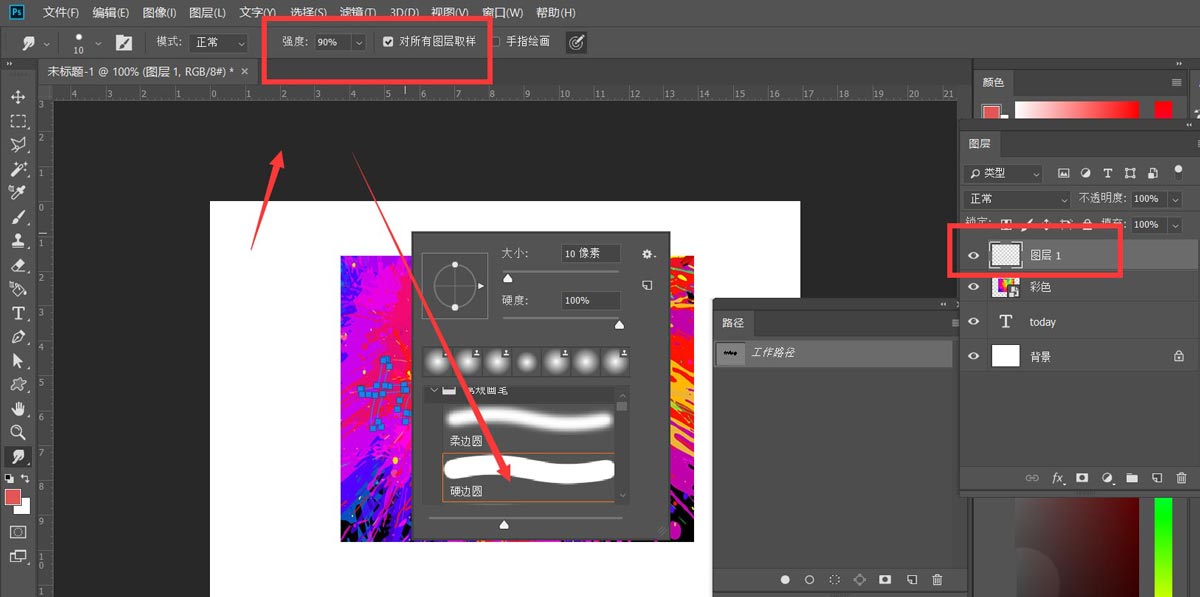This screenshot has height=597, width=1200.
Task: Open 编辑(E) menu
Action: [110, 13]
